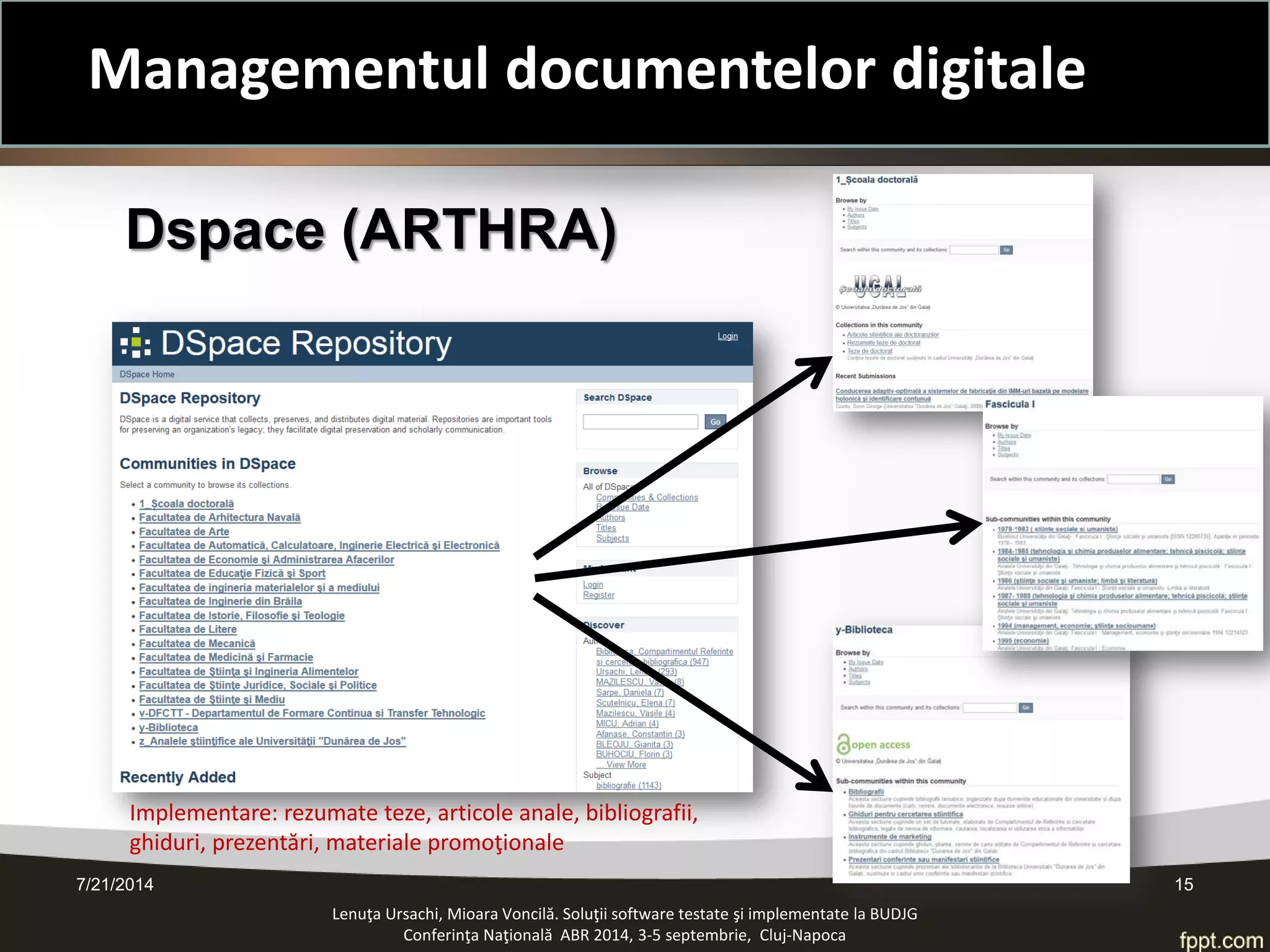Image resolution: width=1270 pixels, height=952 pixels.
Task: Click the Register link
Action: pos(598,595)
